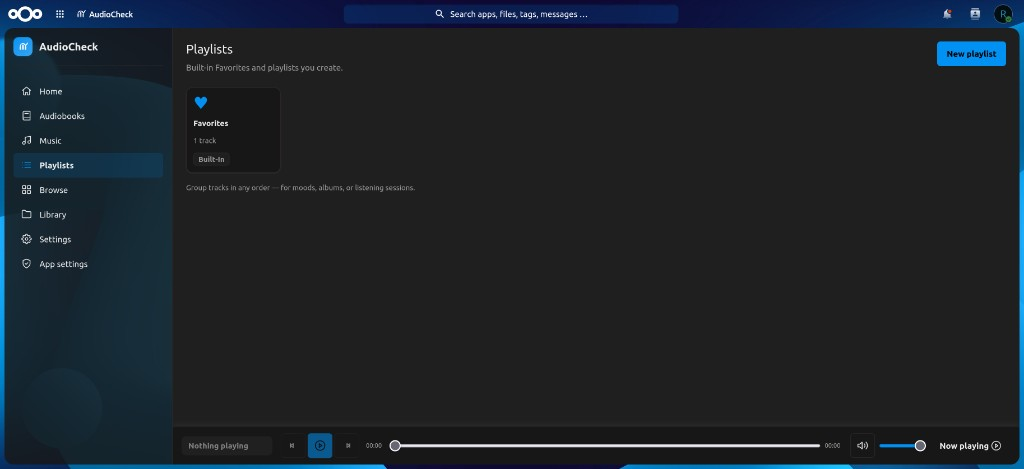Viewport: 1024px width, 469px height.
Task: Open the Browse section
Action: point(88,190)
